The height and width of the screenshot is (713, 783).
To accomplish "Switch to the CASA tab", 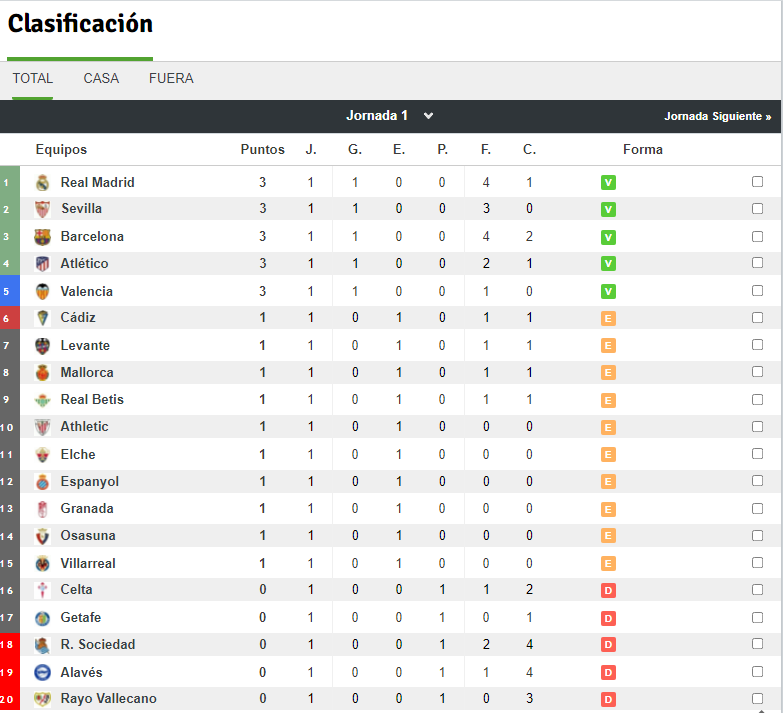I will pyautogui.click(x=101, y=78).
